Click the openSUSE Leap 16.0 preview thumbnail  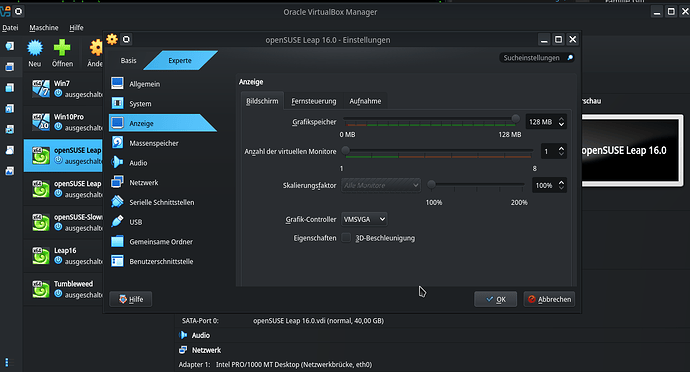pyautogui.click(x=632, y=150)
